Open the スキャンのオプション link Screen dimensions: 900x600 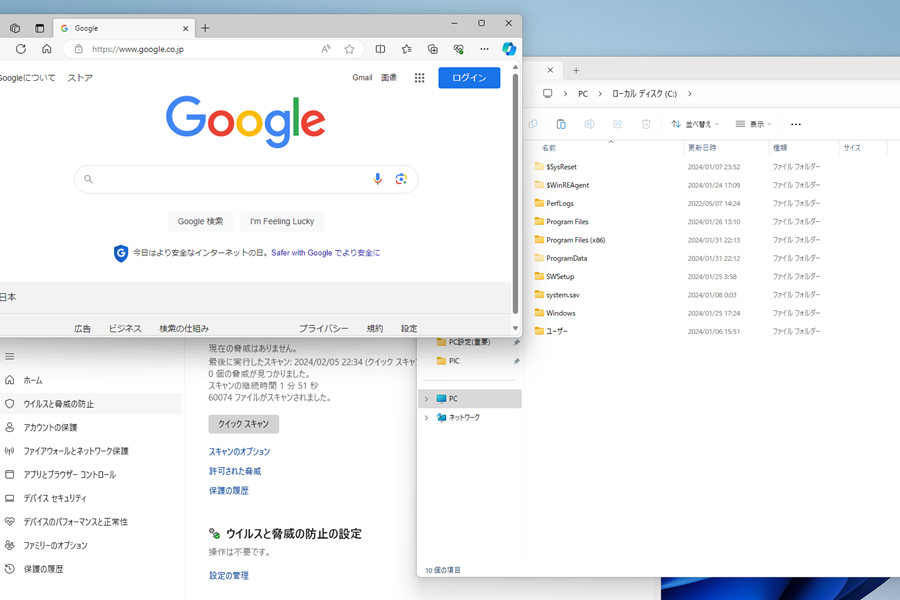239,452
